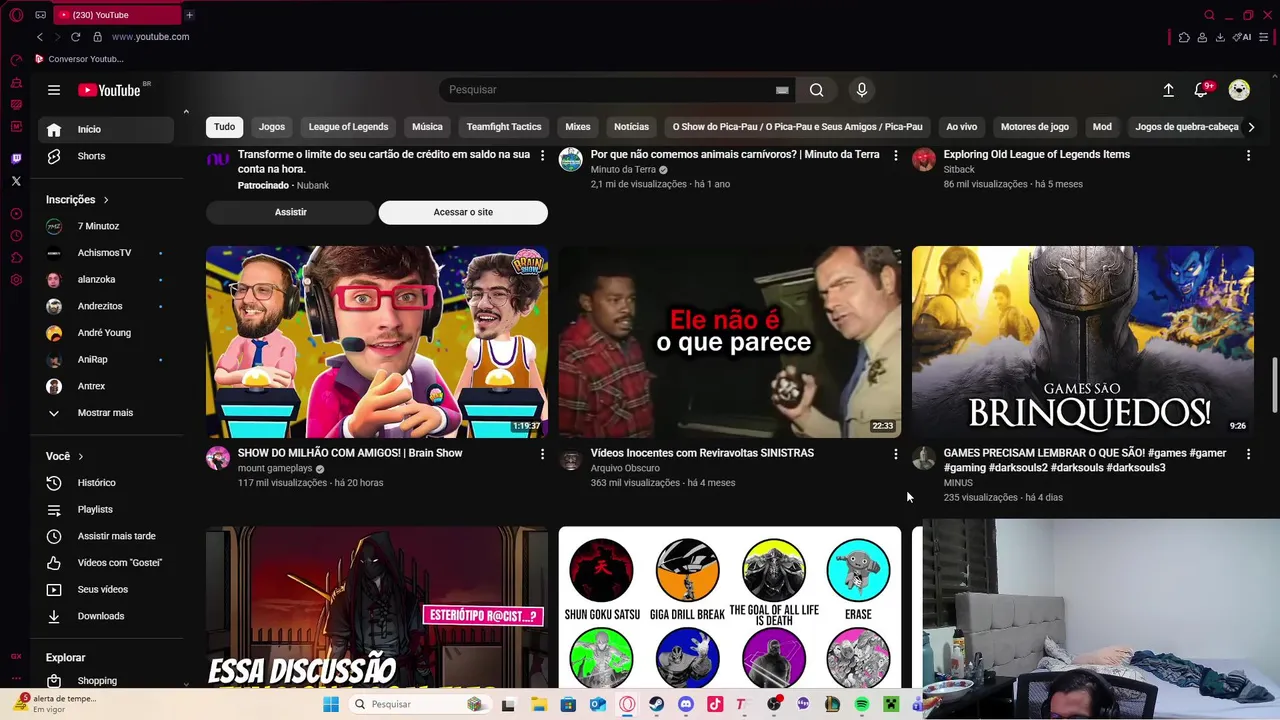This screenshot has width=1280, height=720.
Task: Open options for Nubank sponsored ad
Action: coord(542,155)
